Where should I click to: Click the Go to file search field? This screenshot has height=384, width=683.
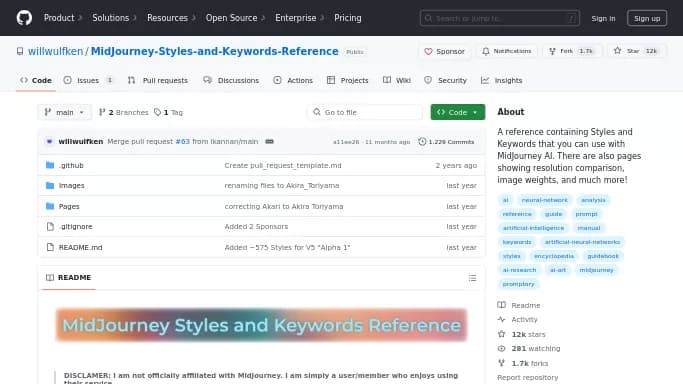pyautogui.click(x=365, y=112)
